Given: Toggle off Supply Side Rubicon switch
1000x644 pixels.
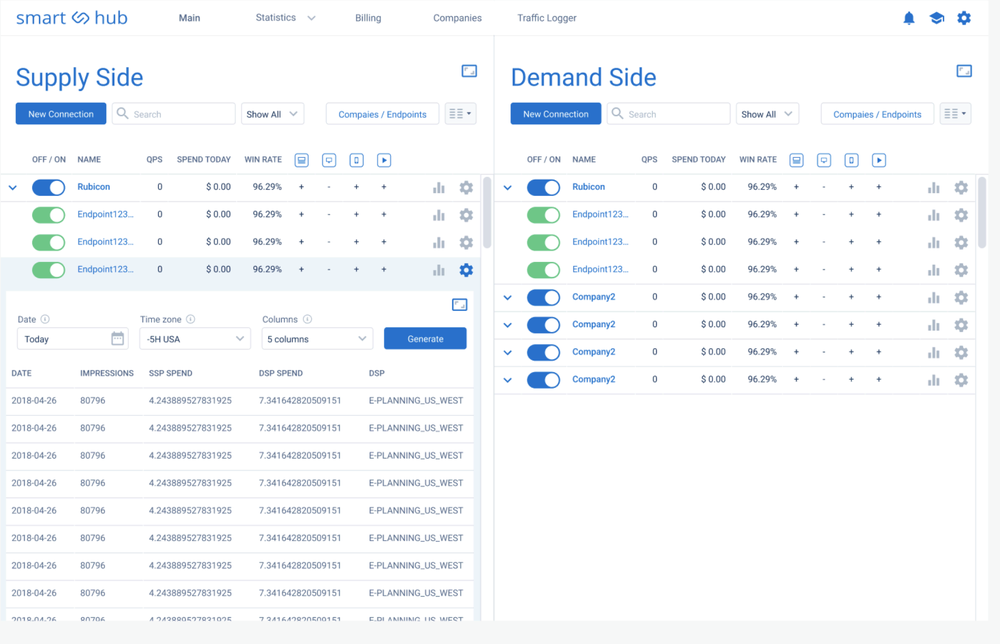Looking at the screenshot, I should click(x=48, y=187).
